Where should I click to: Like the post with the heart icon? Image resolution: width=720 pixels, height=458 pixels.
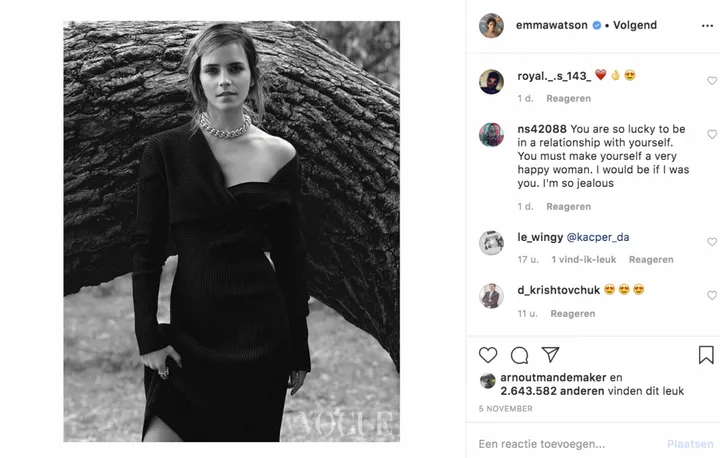488,355
